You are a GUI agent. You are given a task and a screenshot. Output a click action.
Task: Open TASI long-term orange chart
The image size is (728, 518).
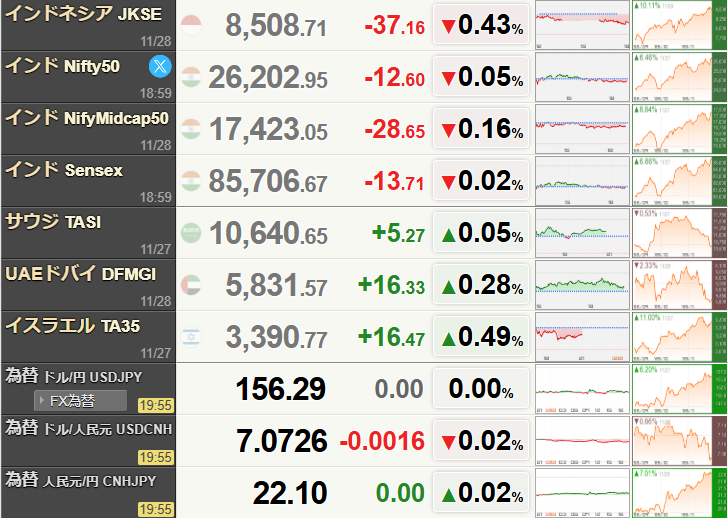click(680, 233)
